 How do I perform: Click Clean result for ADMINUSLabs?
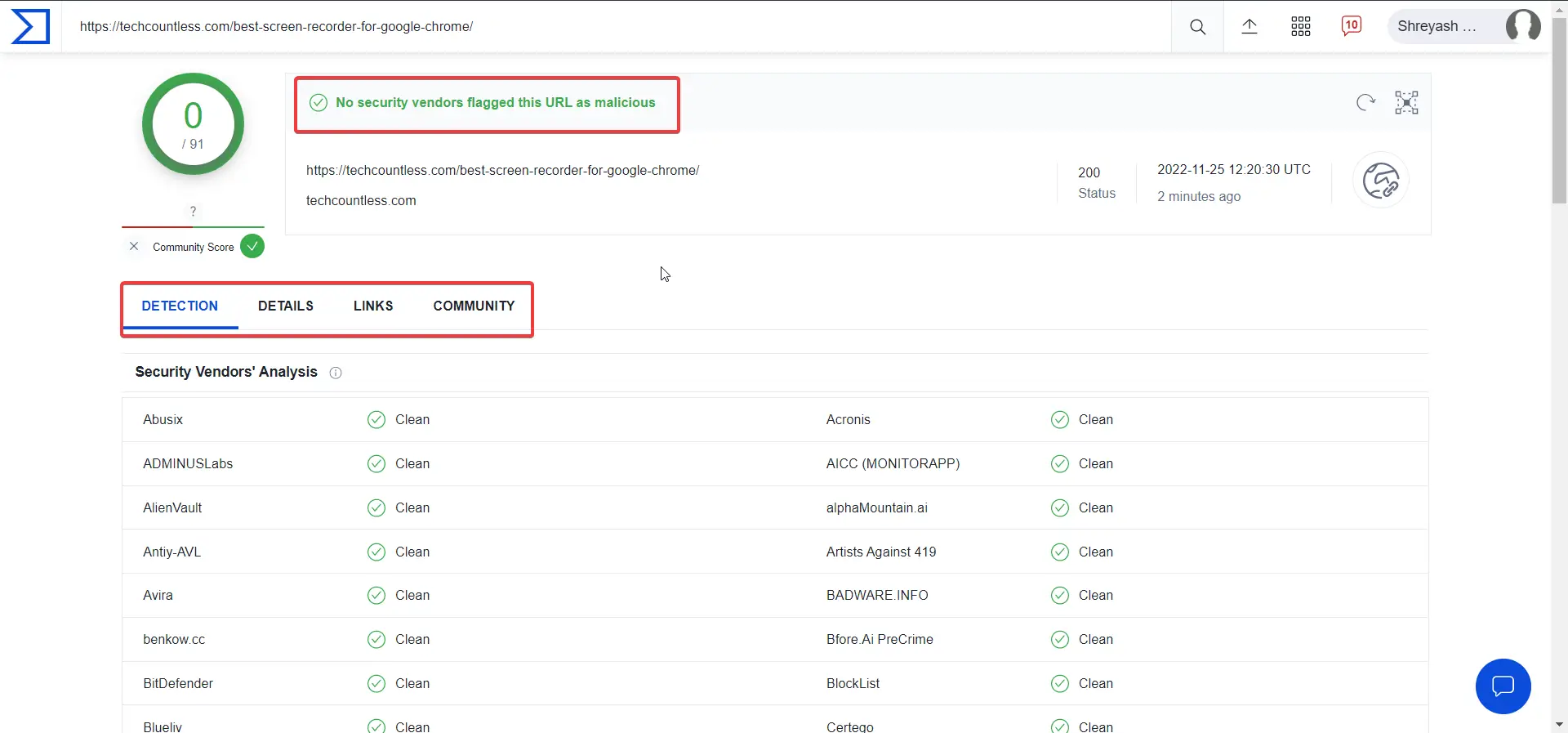pyautogui.click(x=412, y=463)
